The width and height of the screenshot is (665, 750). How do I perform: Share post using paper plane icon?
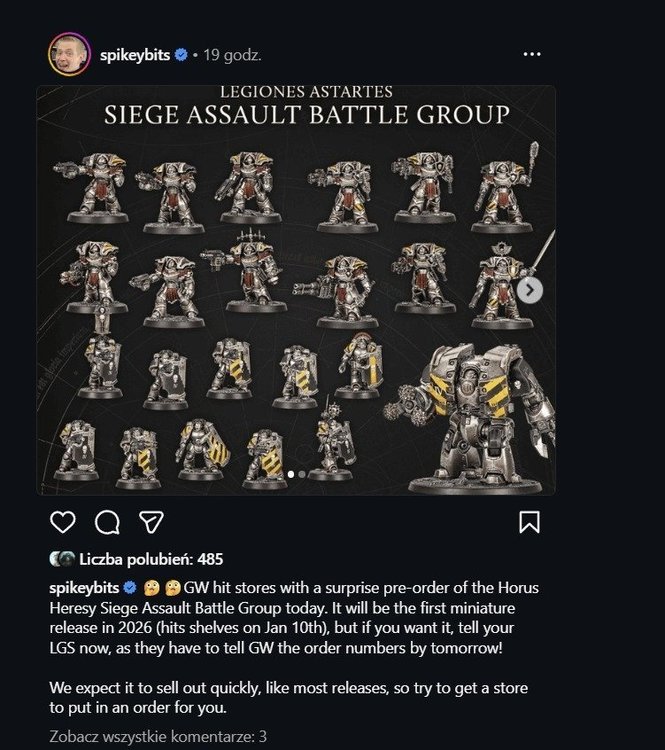[x=151, y=521]
